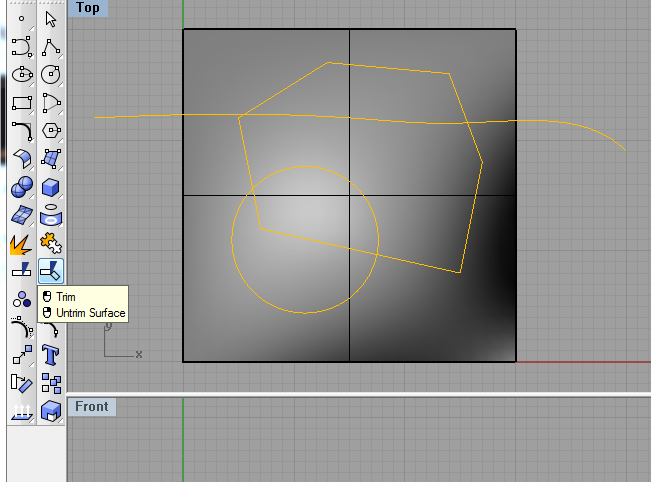Activate the Polyline tool

pyautogui.click(x=51, y=46)
